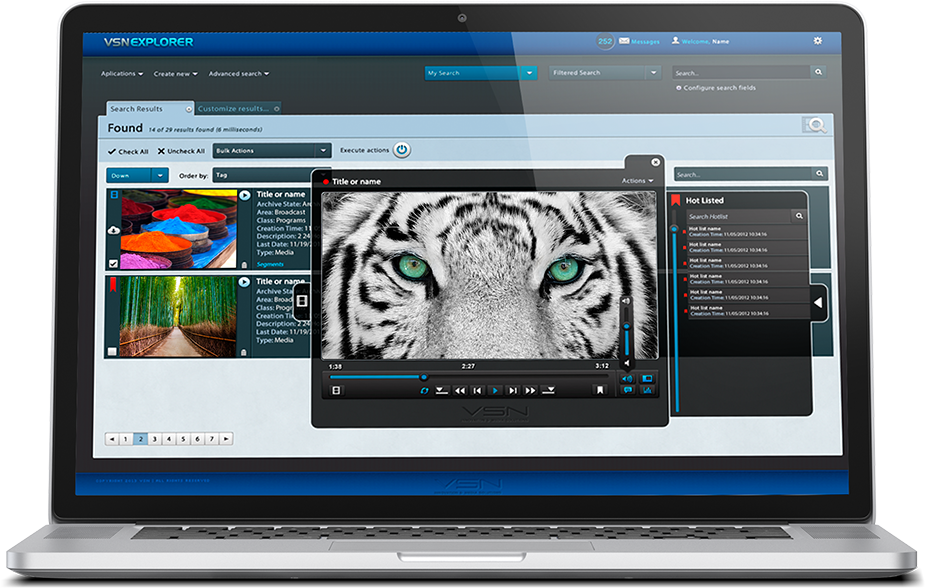925x588 pixels.
Task: Click the fast forward icon in player
Action: click(x=530, y=391)
